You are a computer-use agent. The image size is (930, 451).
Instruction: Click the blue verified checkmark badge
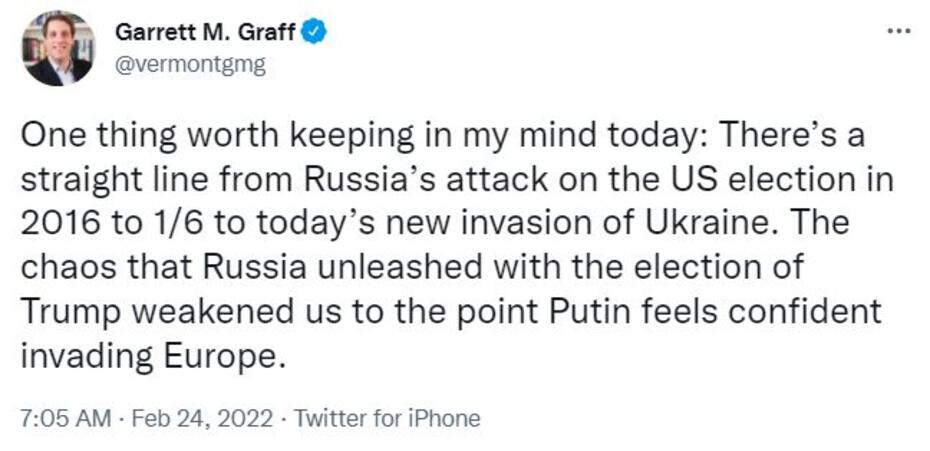[316, 32]
